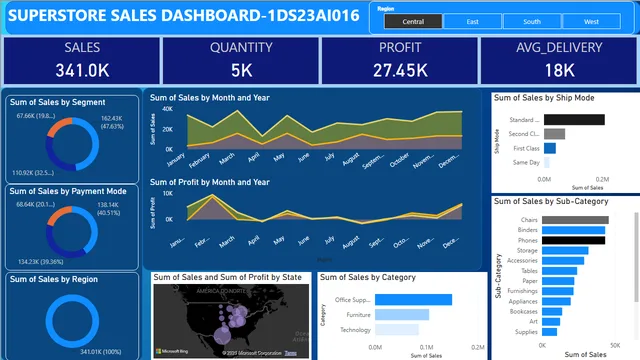The height and width of the screenshot is (360, 640).
Task: Click the 138.14K (40.51%) payment label
Action: tap(109, 209)
